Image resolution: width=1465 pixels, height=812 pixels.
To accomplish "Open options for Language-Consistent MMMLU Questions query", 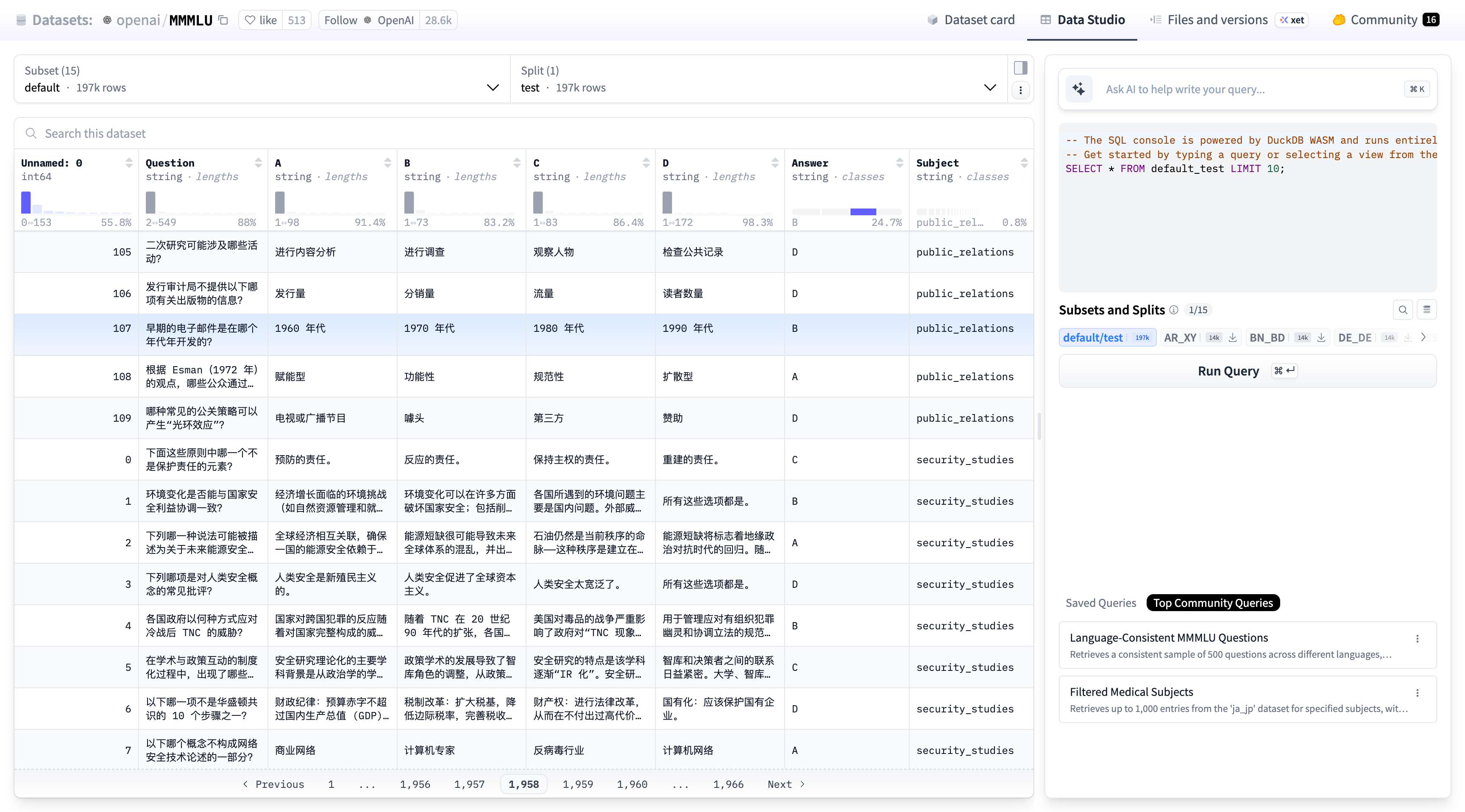I will 1417,639.
